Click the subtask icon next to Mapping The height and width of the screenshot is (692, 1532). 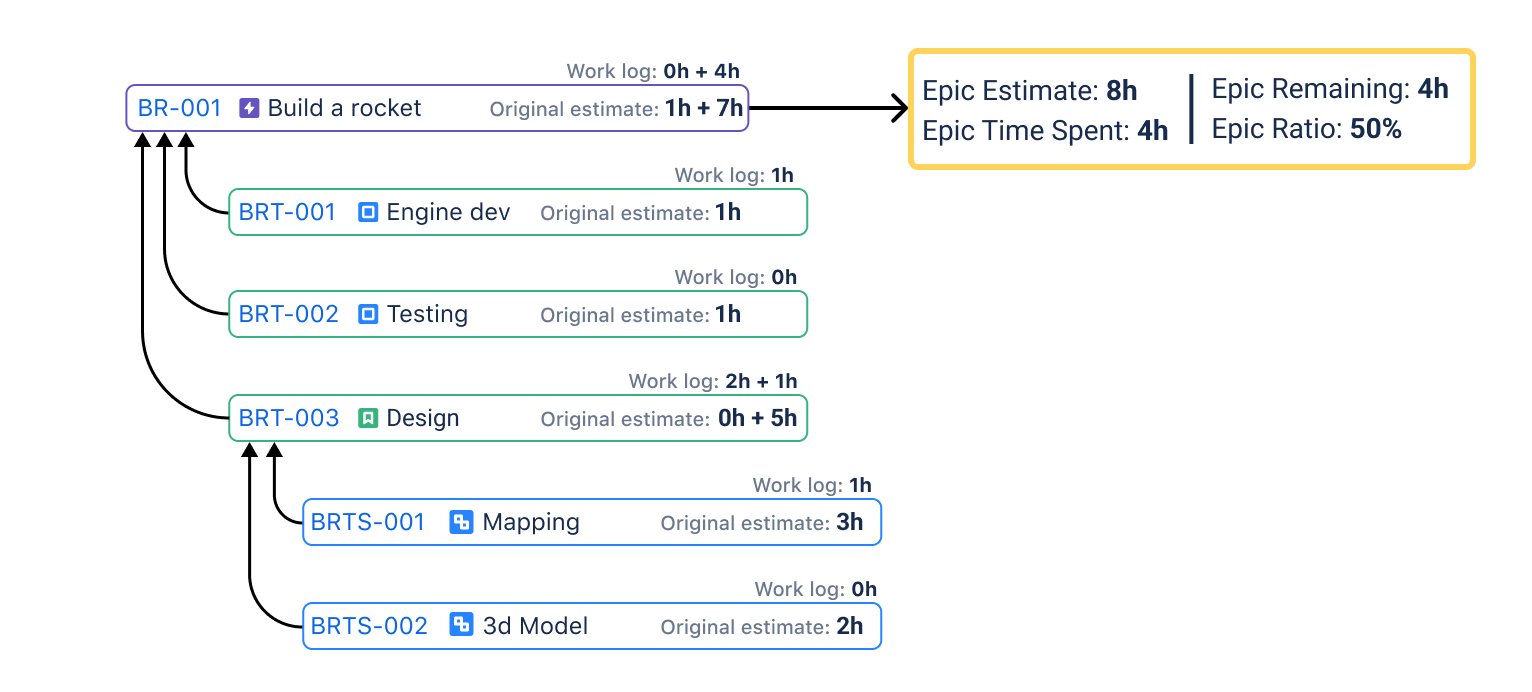point(461,522)
